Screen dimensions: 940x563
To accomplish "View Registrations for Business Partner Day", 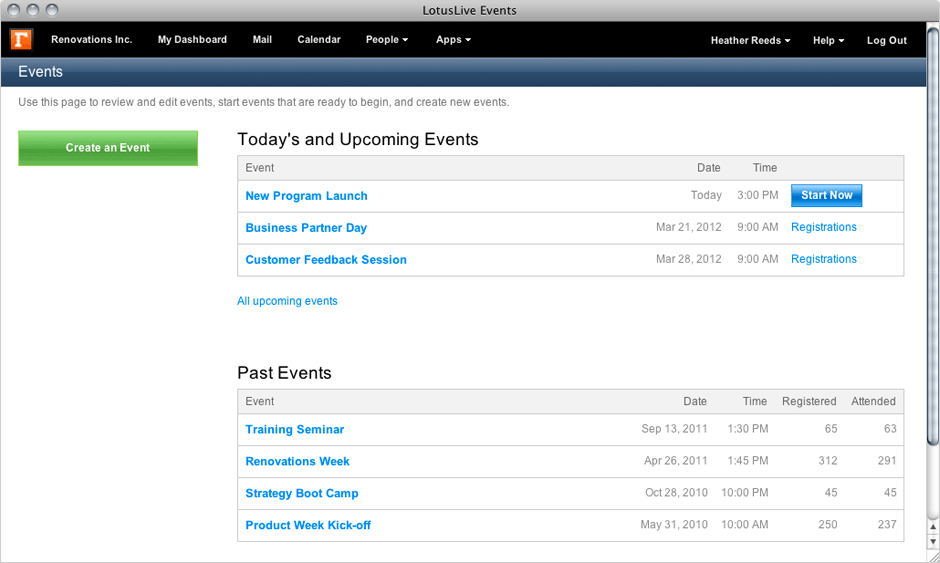I will (x=823, y=227).
